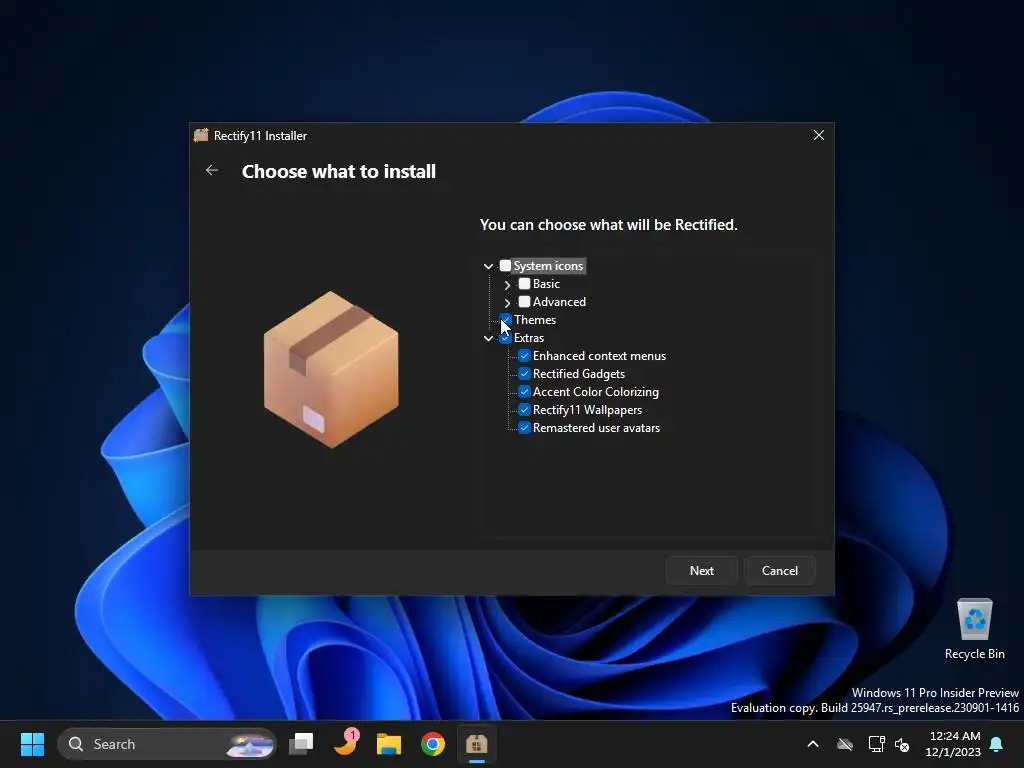Collapse the System icons tree node
This screenshot has width=1024, height=768.
488,266
